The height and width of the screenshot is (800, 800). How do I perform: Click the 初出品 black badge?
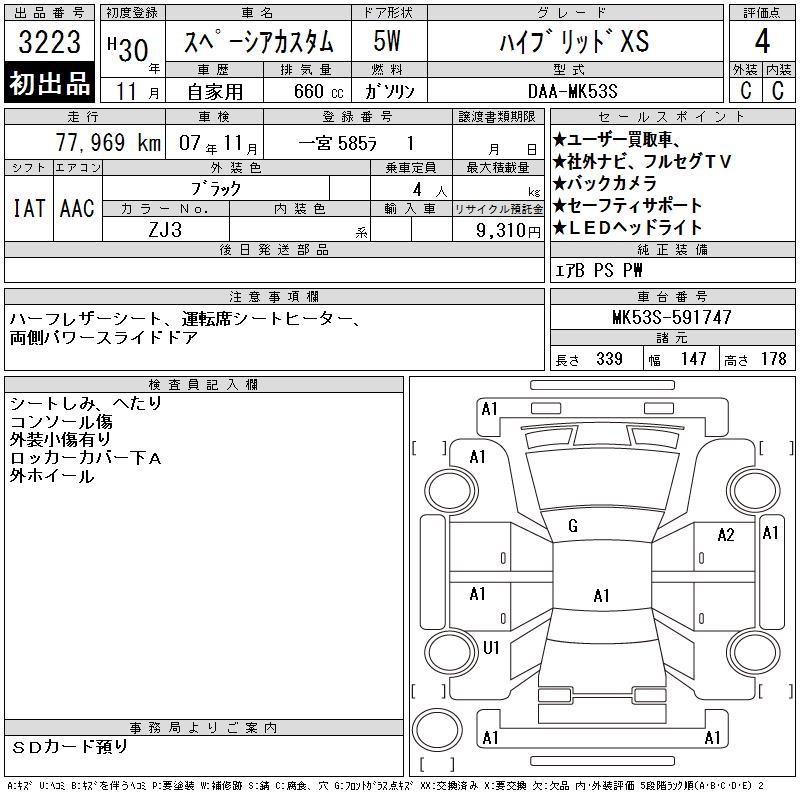click(50, 84)
